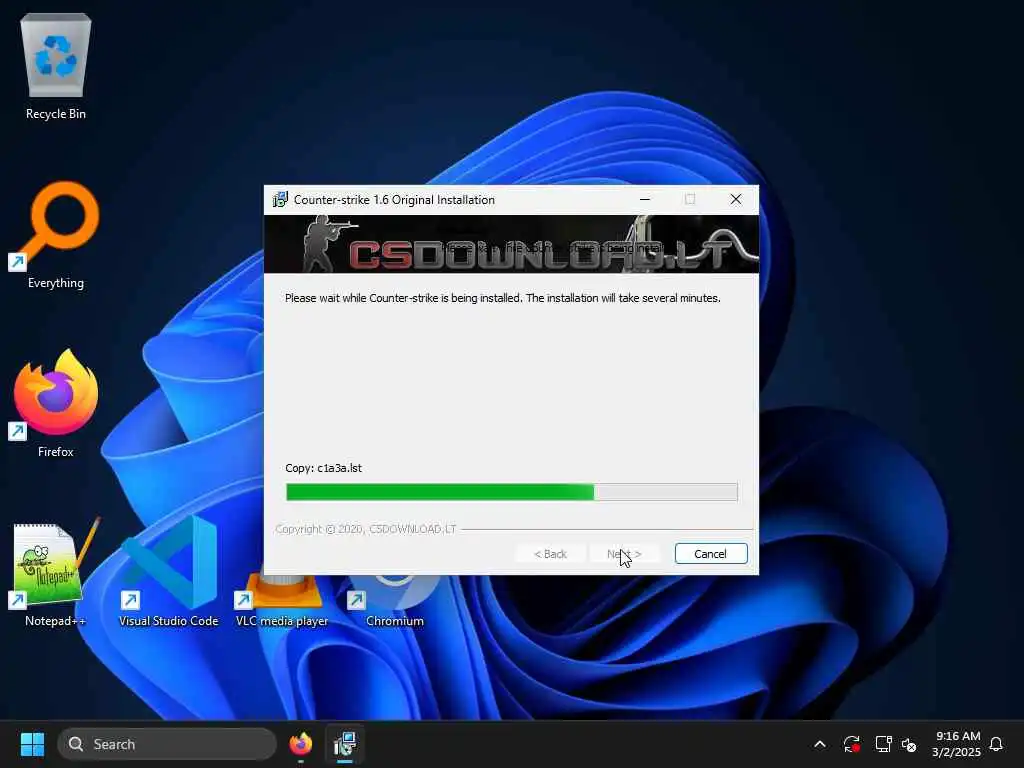Open the Recycle Bin desktop icon
Screen dimensions: 1024x768
click(x=56, y=67)
